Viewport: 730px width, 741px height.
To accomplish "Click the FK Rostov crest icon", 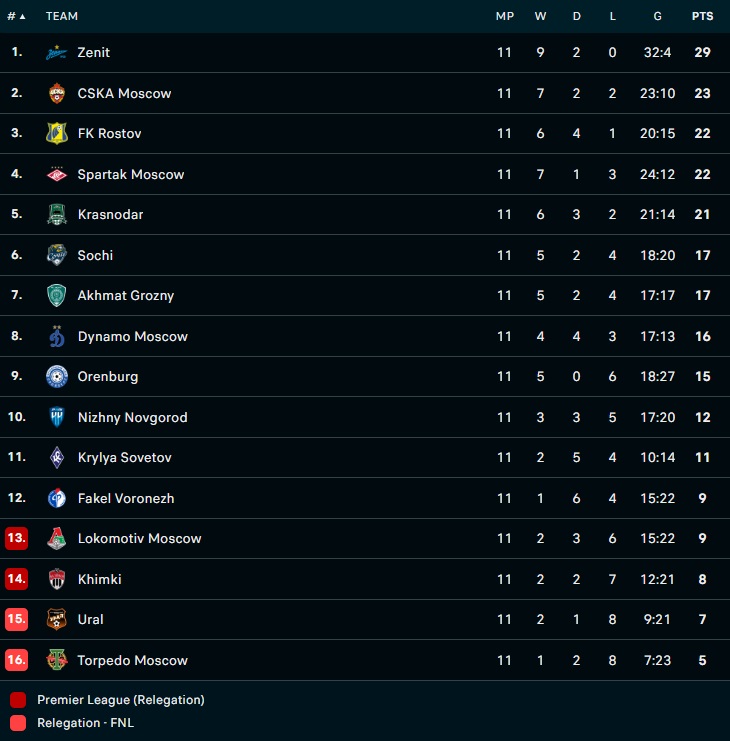I will pos(57,134).
